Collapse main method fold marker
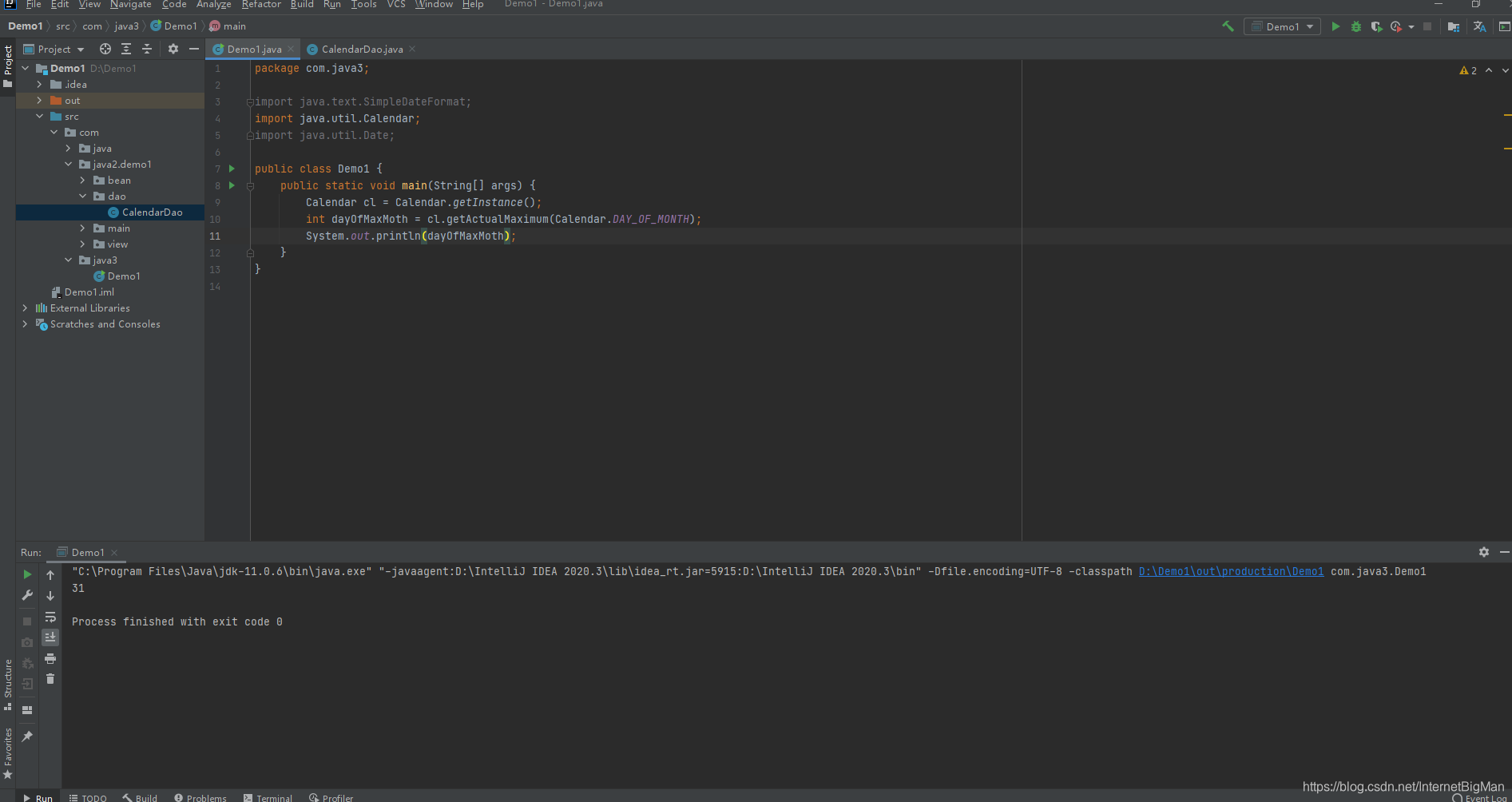Image resolution: width=1512 pixels, height=802 pixels. 250,185
